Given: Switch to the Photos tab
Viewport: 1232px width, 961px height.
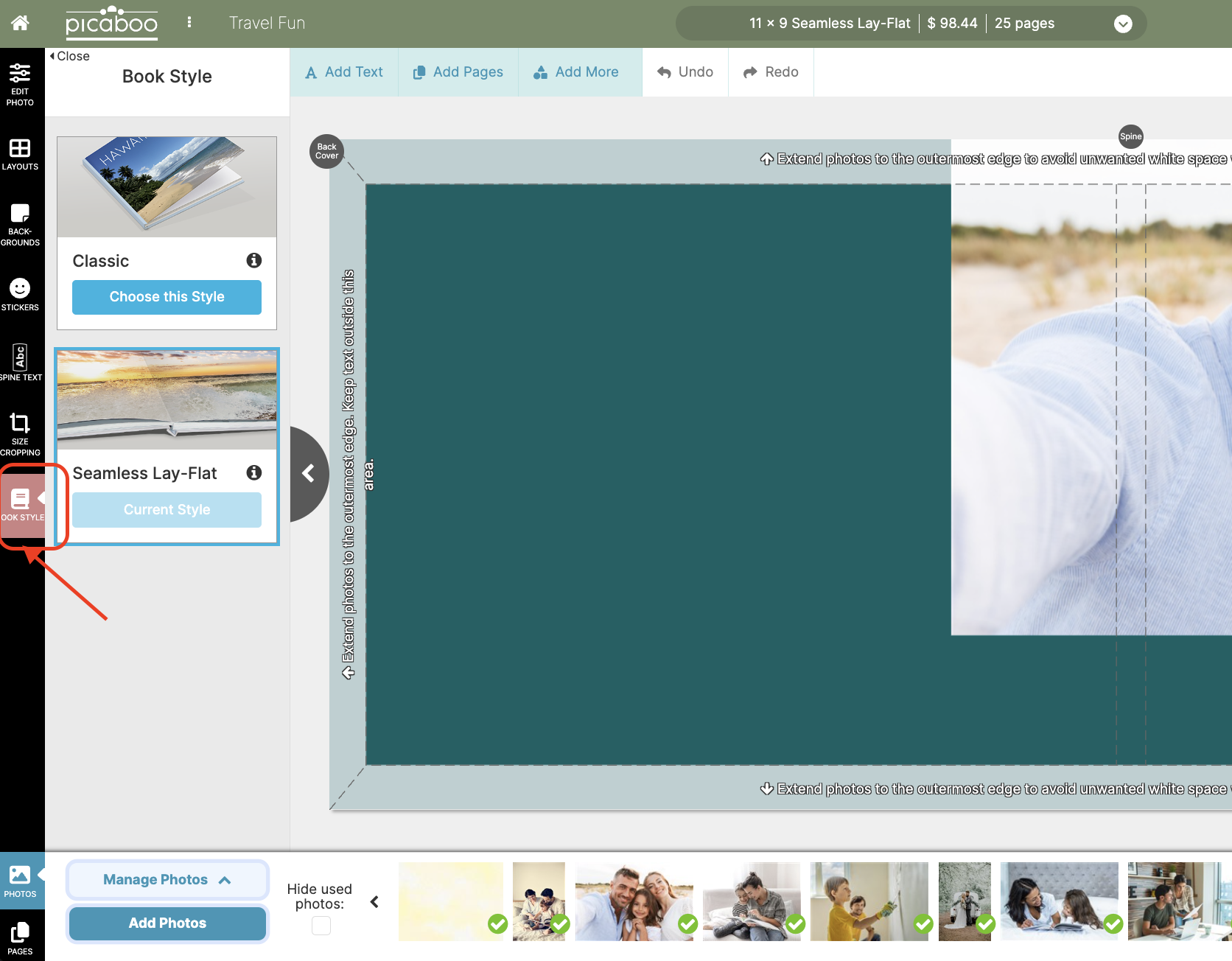Looking at the screenshot, I should tap(21, 881).
